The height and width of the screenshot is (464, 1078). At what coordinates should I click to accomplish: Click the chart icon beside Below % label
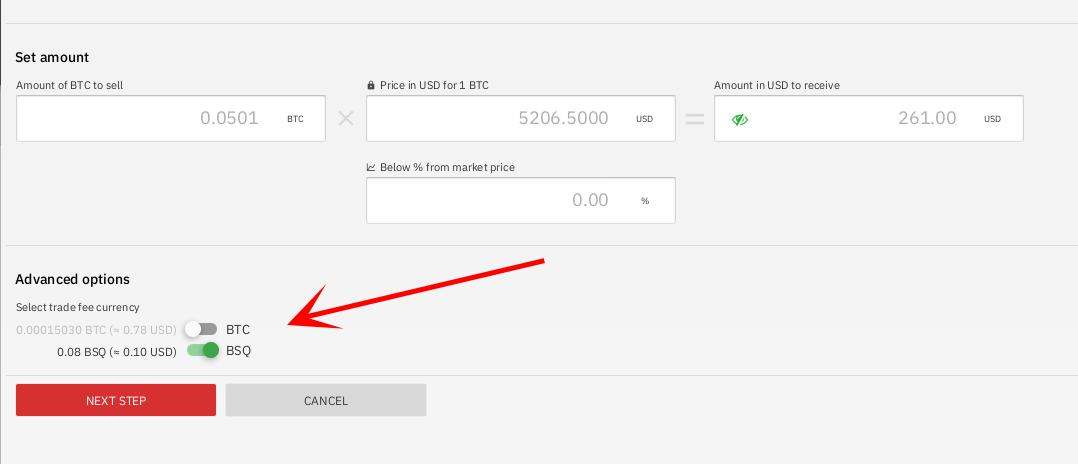[x=371, y=167]
